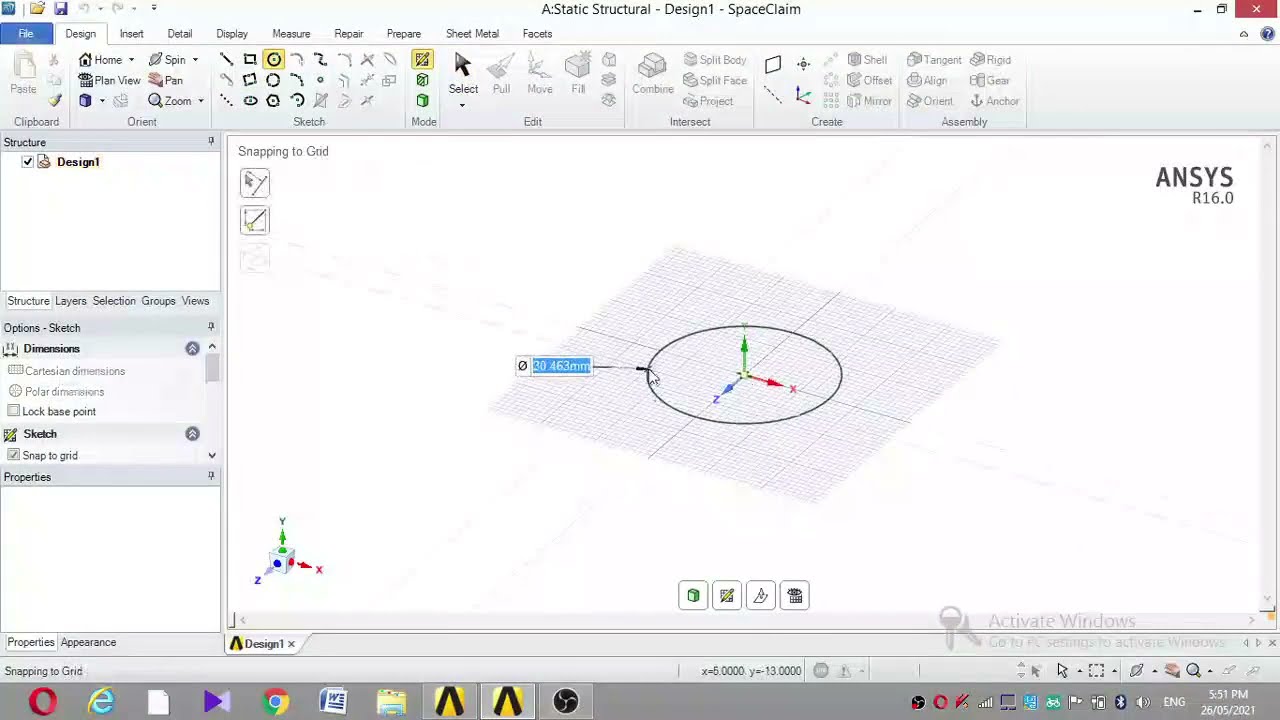Open the Selection panel tab
Screen dimensions: 1280x720
coord(114,301)
